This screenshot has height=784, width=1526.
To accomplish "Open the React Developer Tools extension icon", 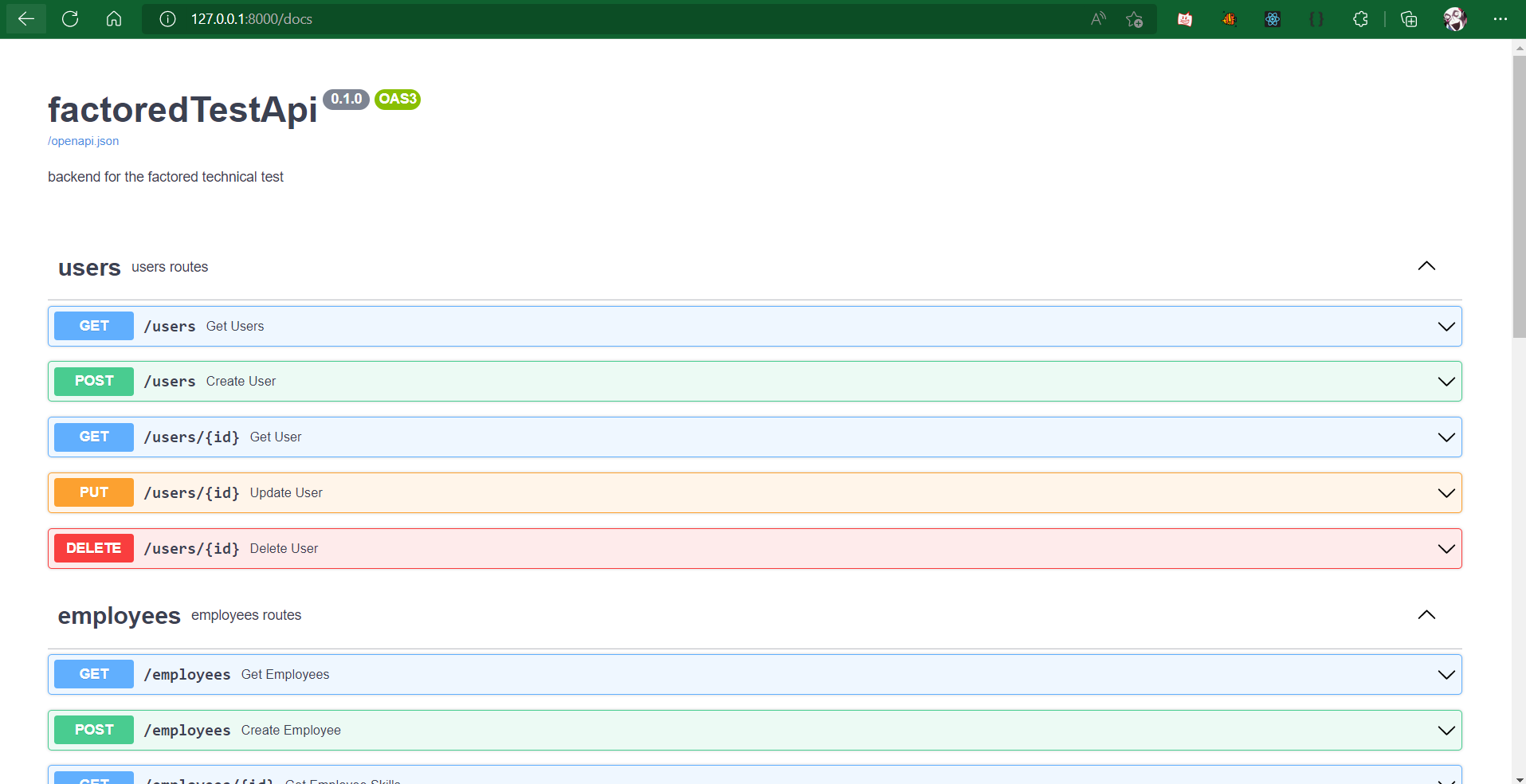I will pyautogui.click(x=1273, y=19).
